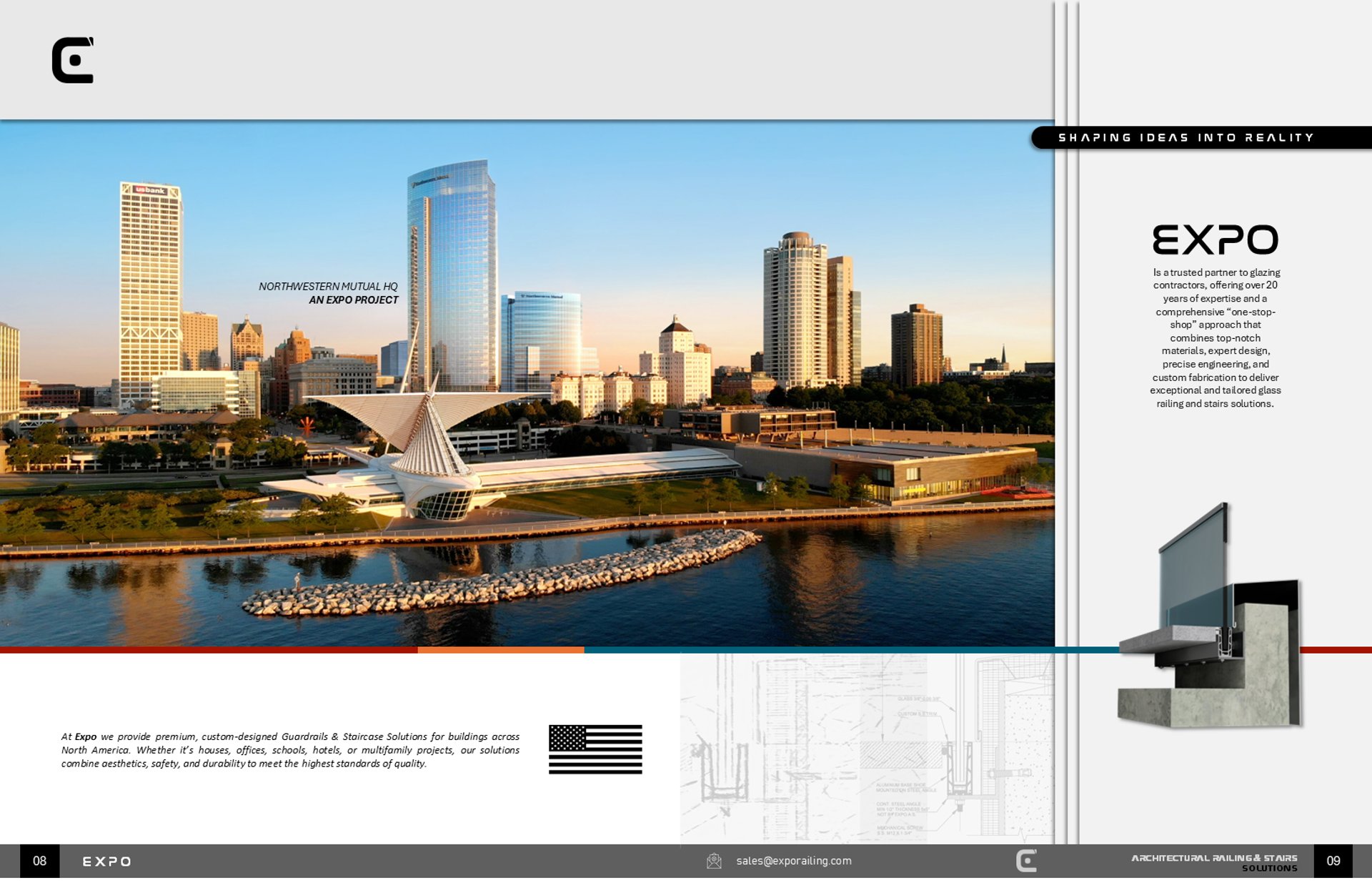Click the trusted partner description paragraph
Image resolution: width=1372 pixels, height=888 pixels.
pos(1215,337)
